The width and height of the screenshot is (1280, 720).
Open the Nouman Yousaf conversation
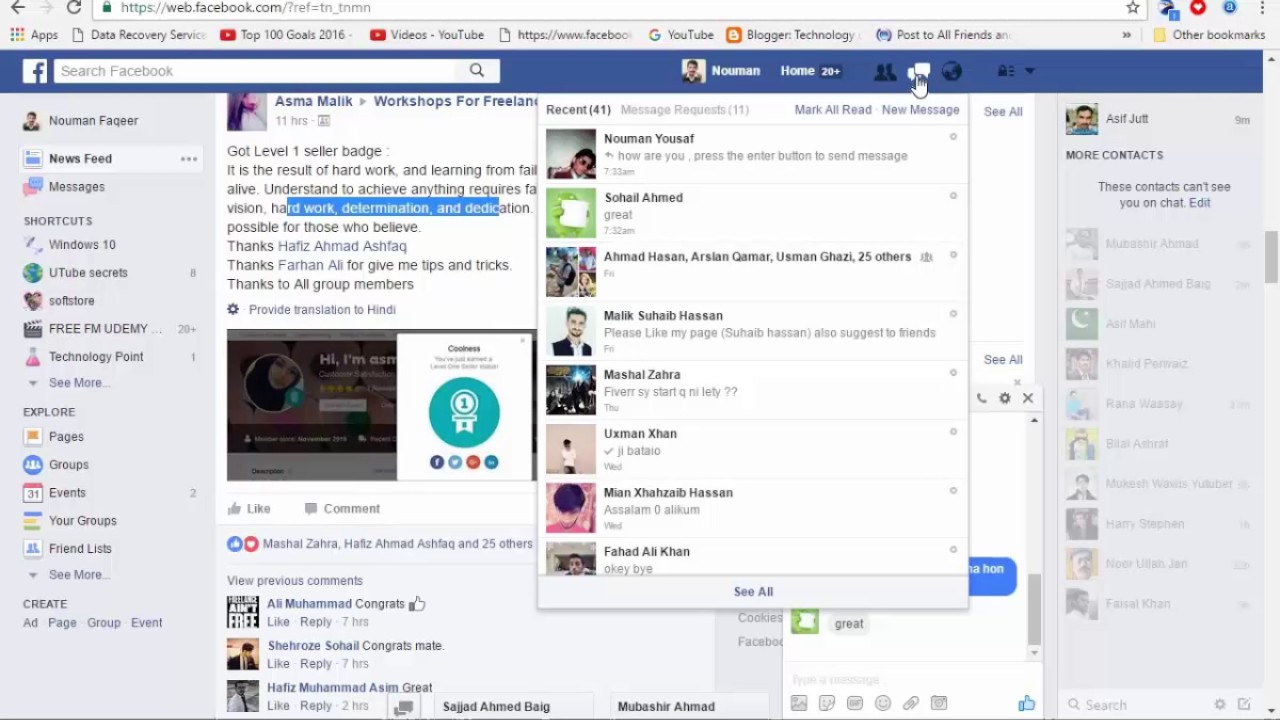[752, 154]
